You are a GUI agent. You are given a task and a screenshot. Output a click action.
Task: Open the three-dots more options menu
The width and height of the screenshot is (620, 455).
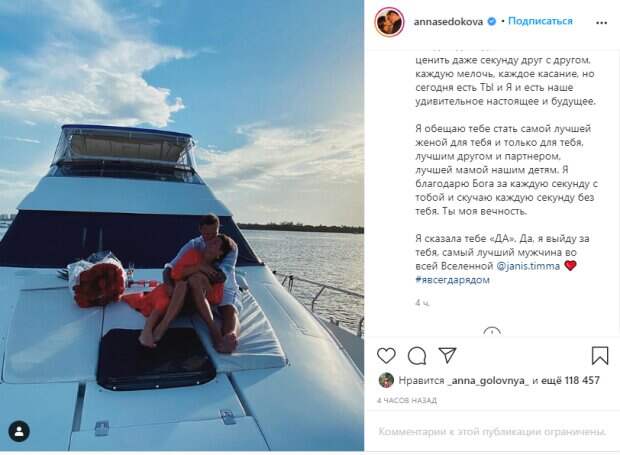coord(600,20)
